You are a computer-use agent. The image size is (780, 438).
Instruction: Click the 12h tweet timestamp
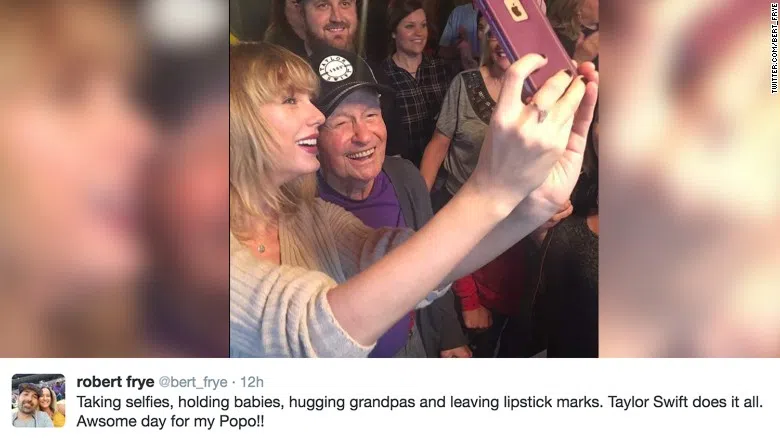coord(252,382)
